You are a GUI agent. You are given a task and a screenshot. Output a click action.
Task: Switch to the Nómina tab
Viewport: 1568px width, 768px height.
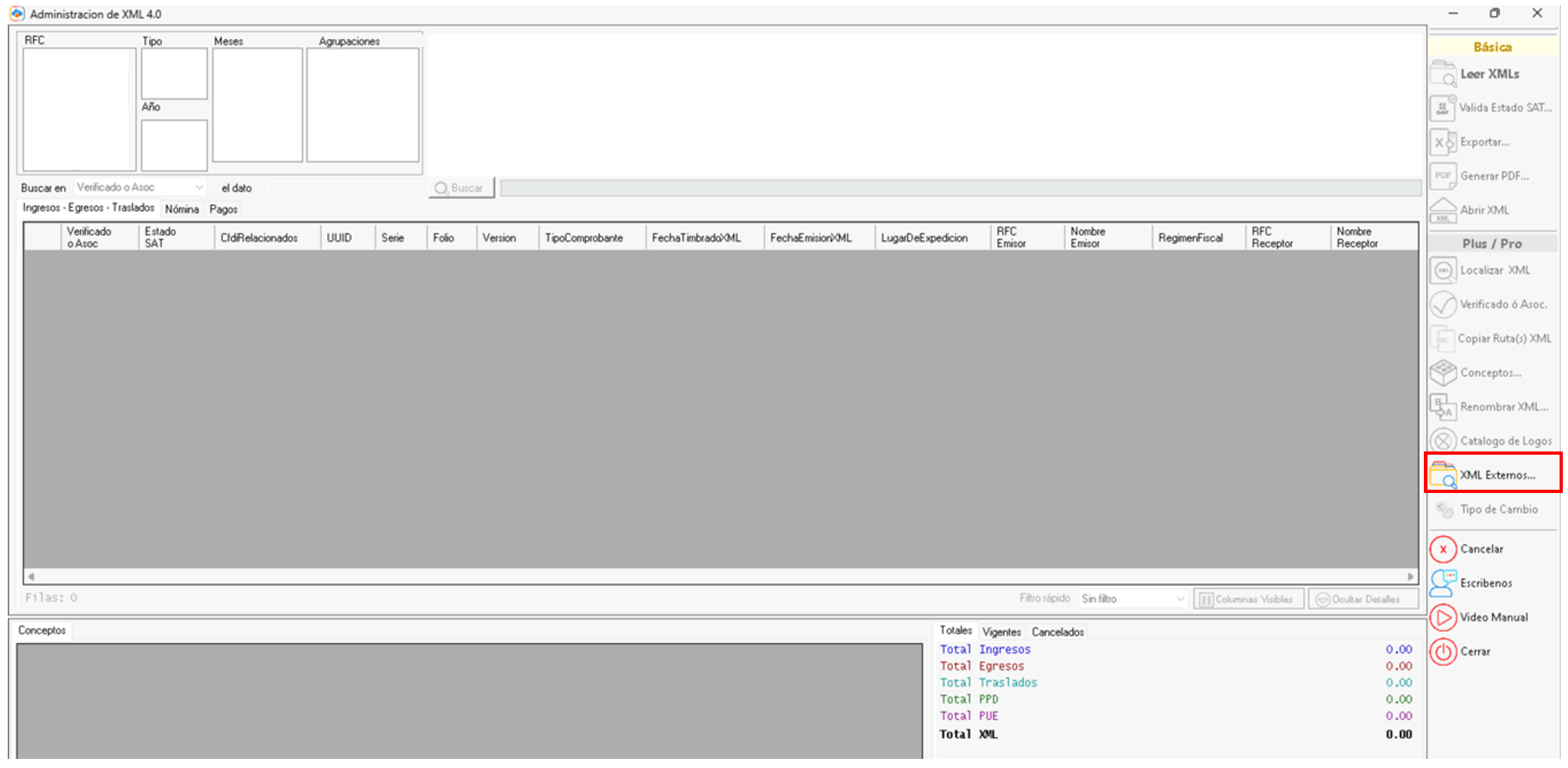coord(182,209)
